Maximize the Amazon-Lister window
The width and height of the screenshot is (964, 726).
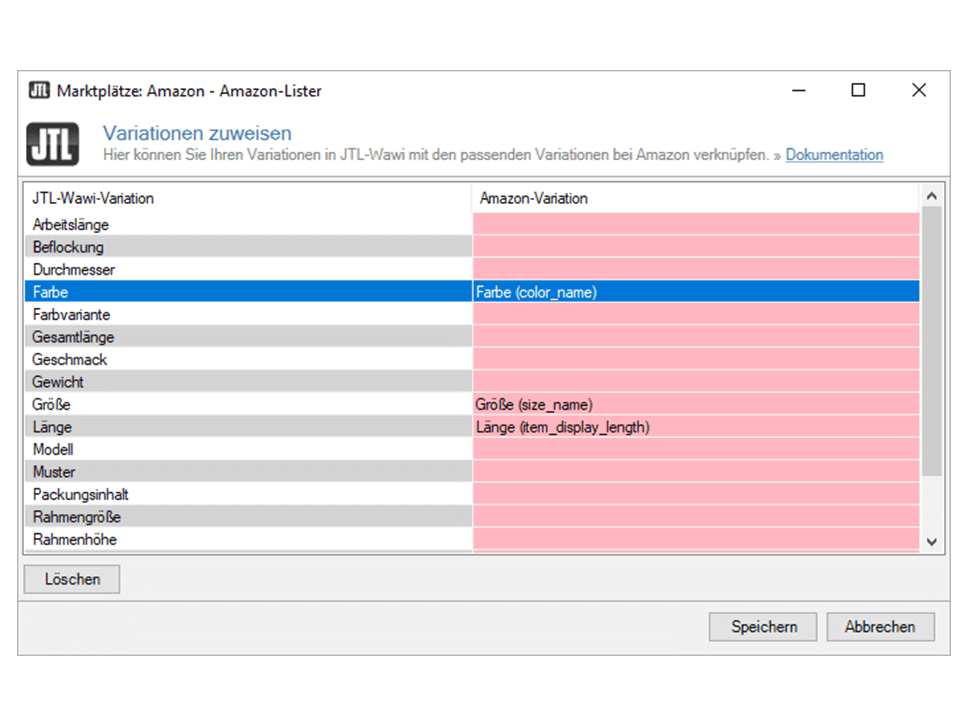(858, 91)
